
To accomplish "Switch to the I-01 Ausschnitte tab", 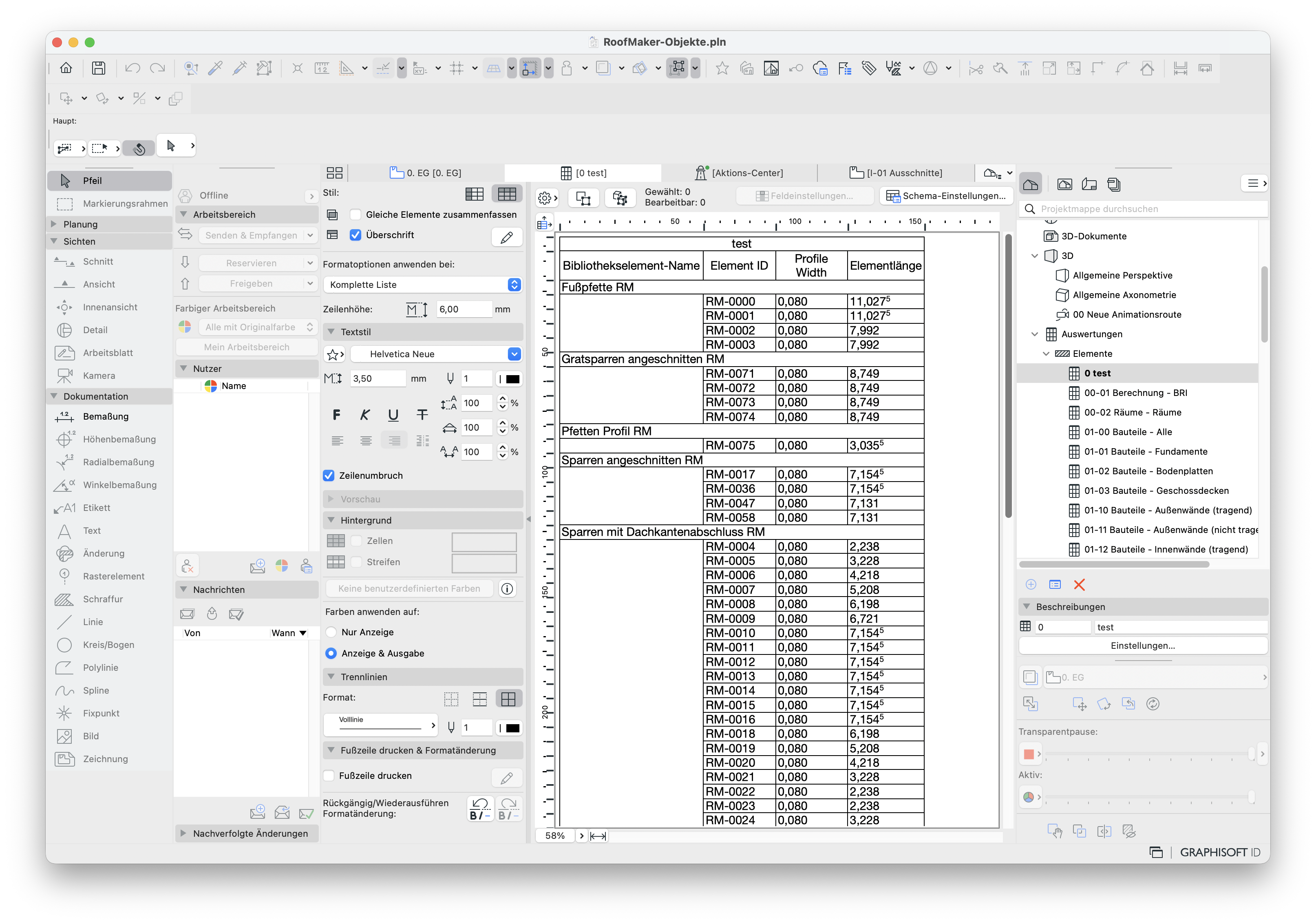I will 896,173.
